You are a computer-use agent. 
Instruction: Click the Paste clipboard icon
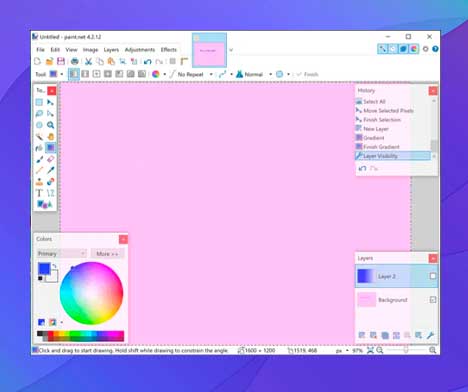(x=111, y=61)
